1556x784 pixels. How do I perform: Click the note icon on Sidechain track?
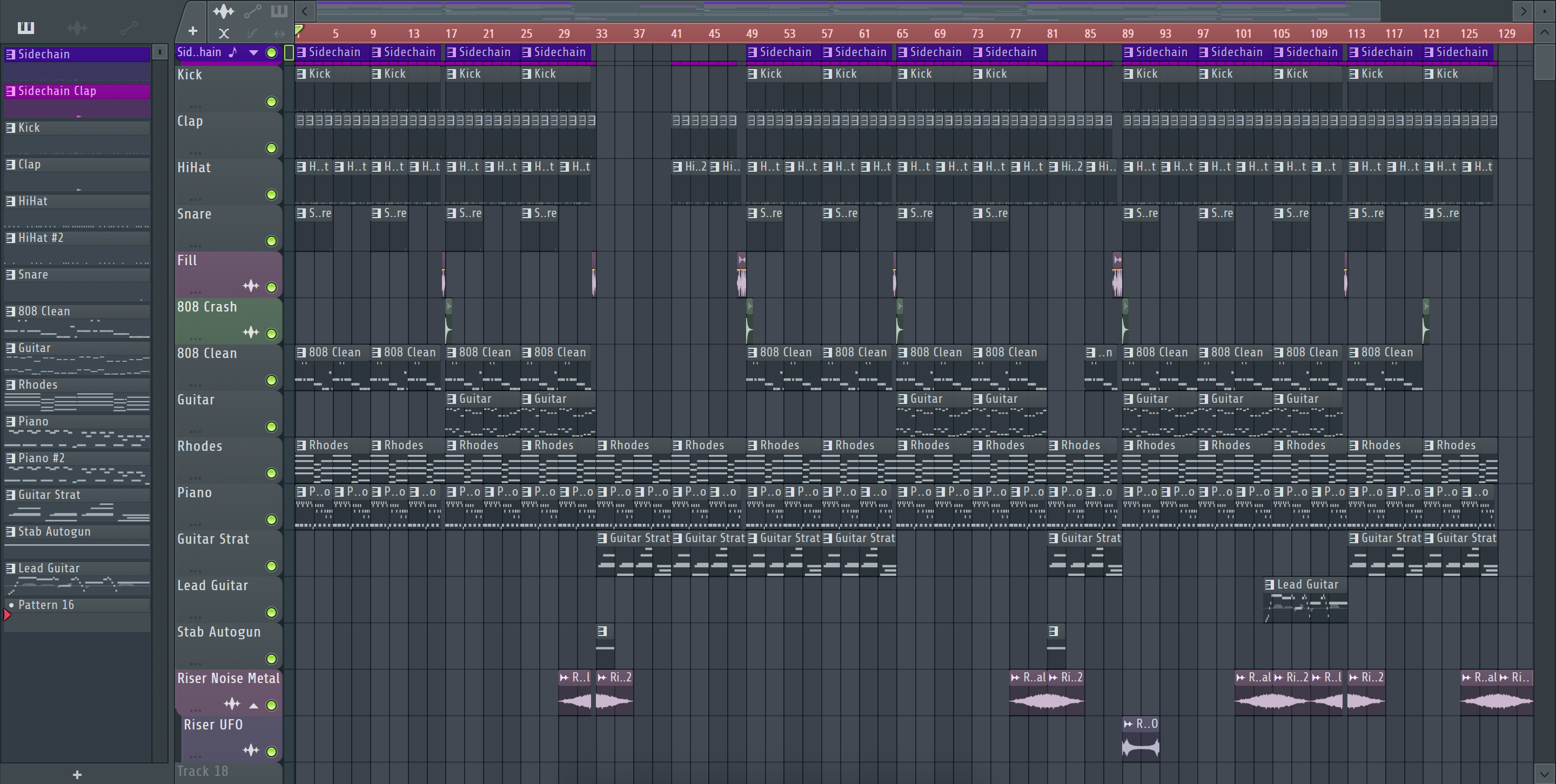(233, 52)
